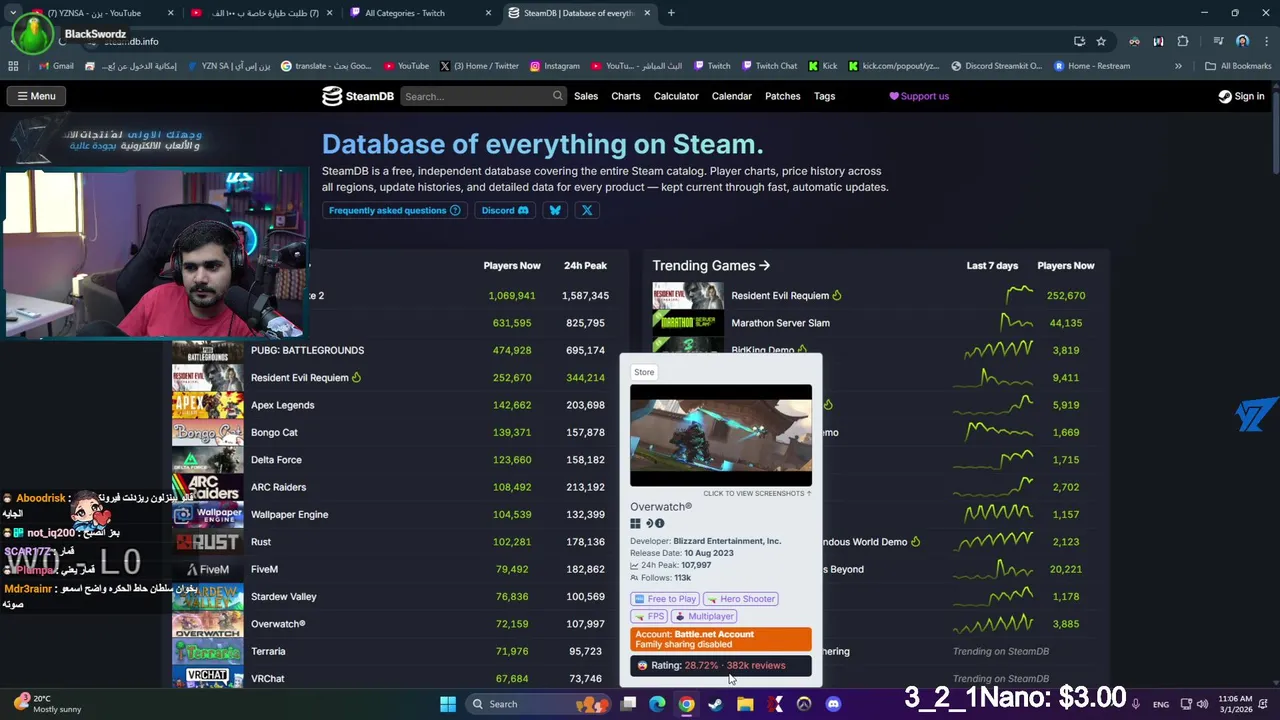Open Apex Legends game link

point(283,405)
